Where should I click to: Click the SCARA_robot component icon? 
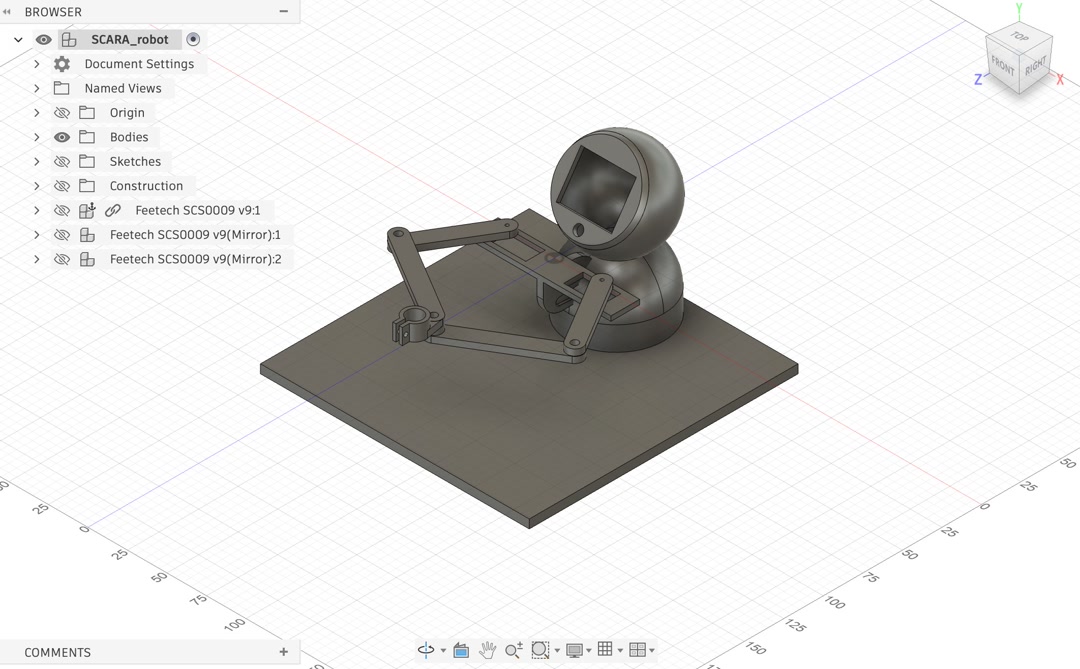tap(69, 40)
